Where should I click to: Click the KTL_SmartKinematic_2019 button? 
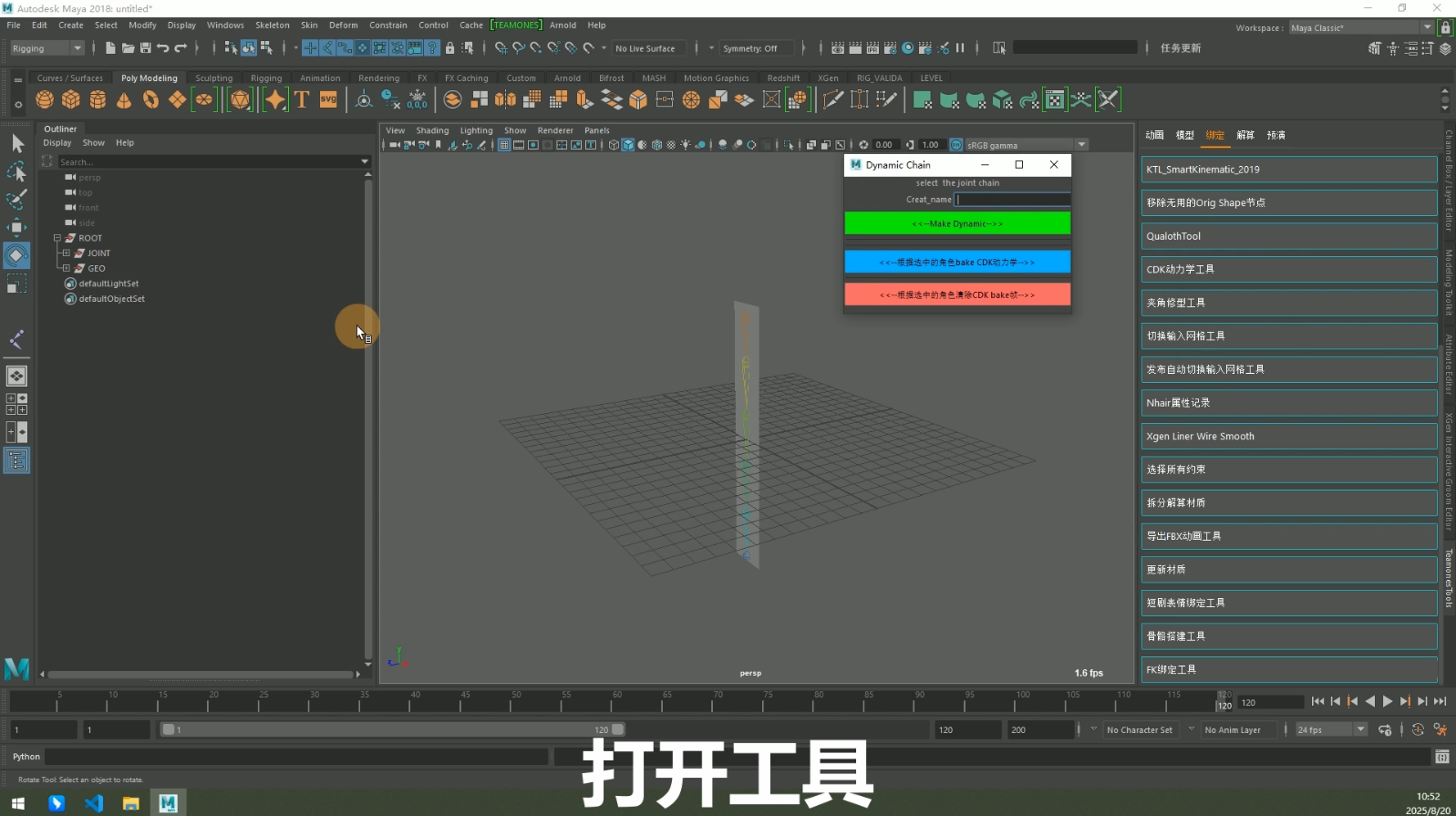[1288, 170]
